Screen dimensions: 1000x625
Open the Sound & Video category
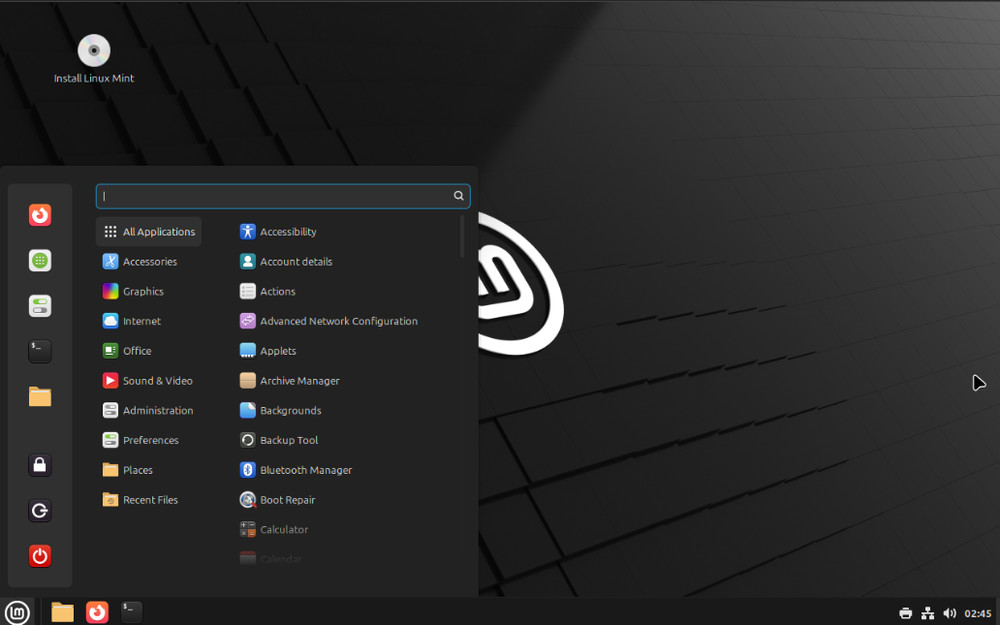point(155,380)
